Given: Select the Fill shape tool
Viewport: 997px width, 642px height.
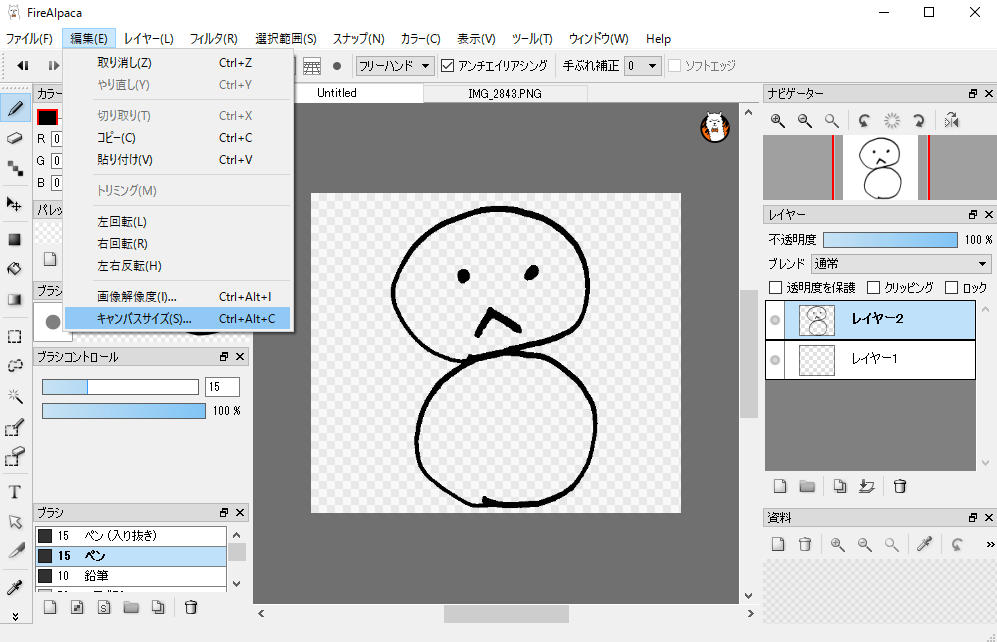Looking at the screenshot, I should pyautogui.click(x=15, y=240).
